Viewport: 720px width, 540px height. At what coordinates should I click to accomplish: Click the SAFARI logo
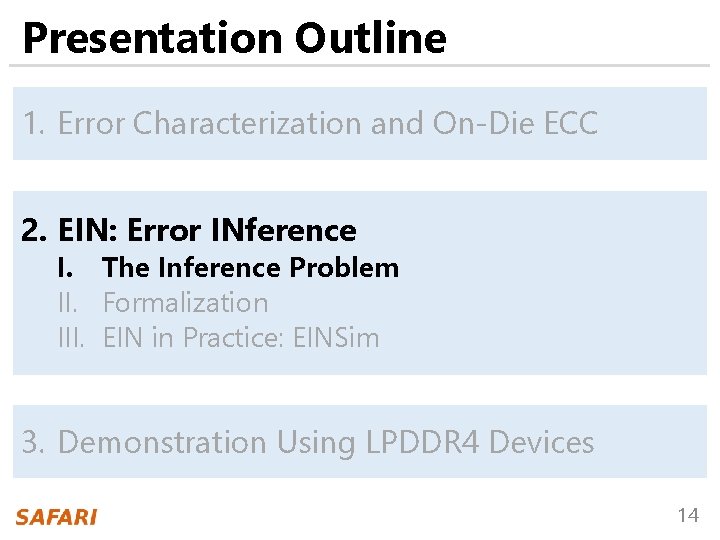point(56,517)
